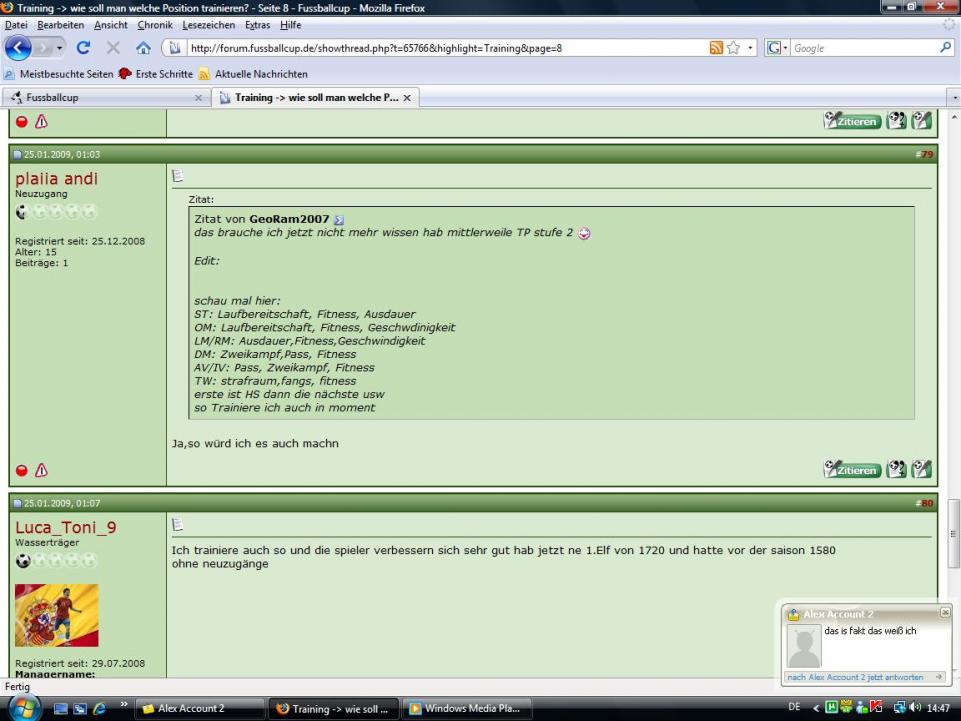Bookmark this page with the star icon
The height and width of the screenshot is (721, 961).
coord(734,48)
